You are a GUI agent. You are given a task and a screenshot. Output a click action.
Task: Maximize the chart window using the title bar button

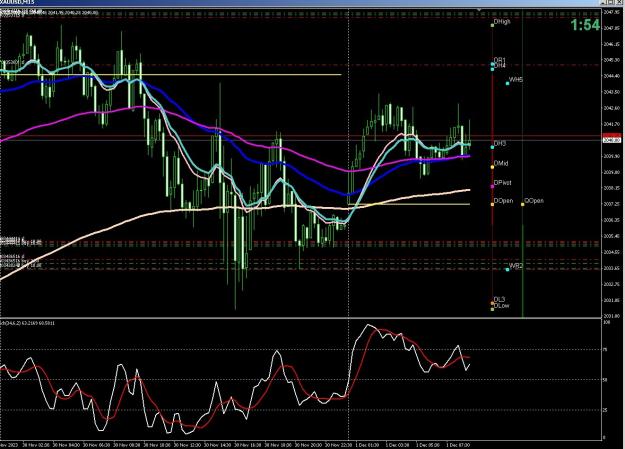click(613, 2)
